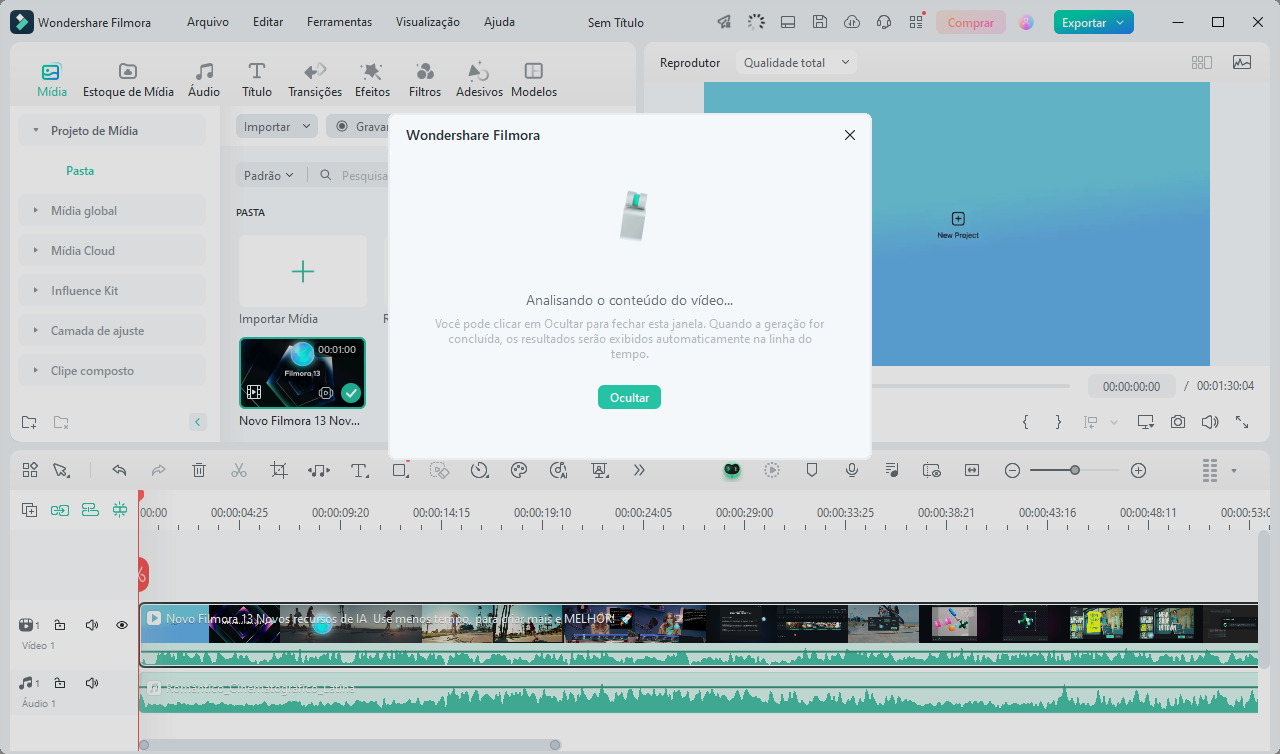The height and width of the screenshot is (754, 1280).
Task: Select the Novo Filmora 13 video thumbnail
Action: point(302,373)
